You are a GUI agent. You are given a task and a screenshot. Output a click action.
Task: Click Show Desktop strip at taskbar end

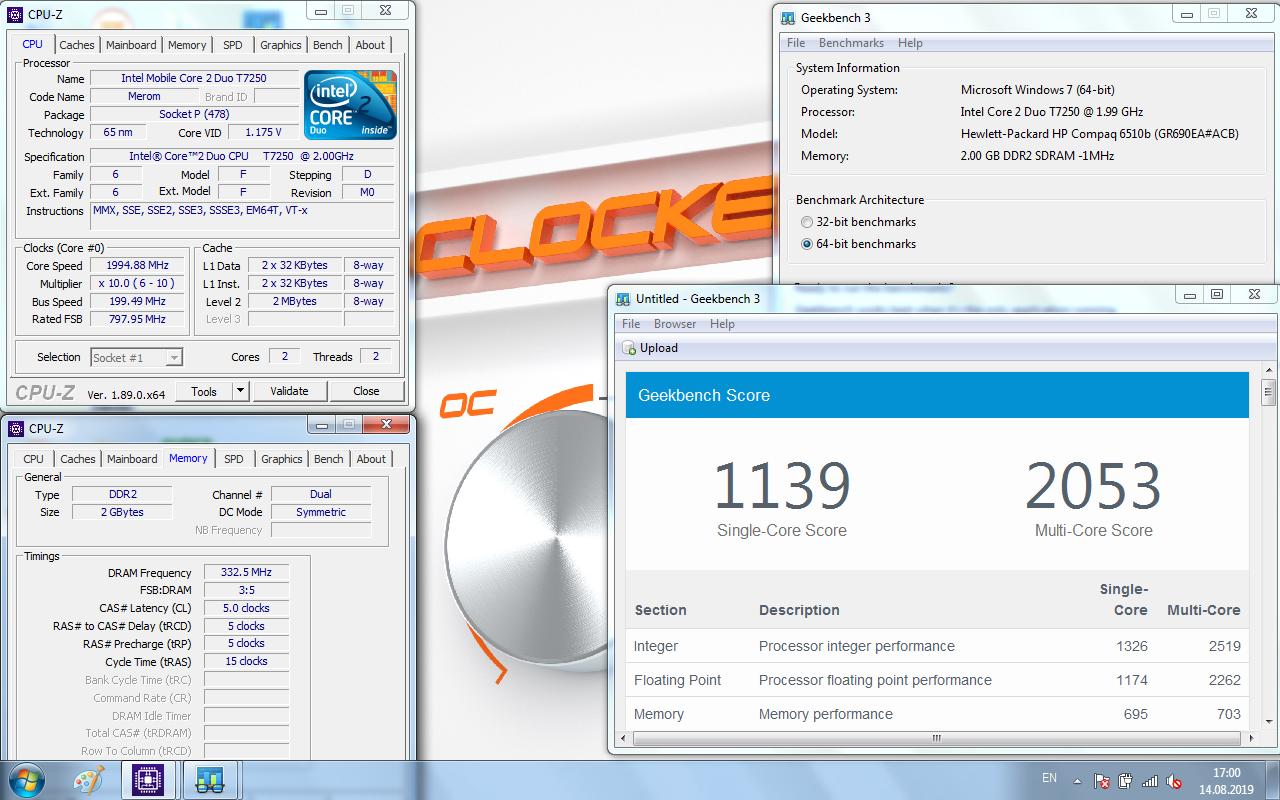1273,780
